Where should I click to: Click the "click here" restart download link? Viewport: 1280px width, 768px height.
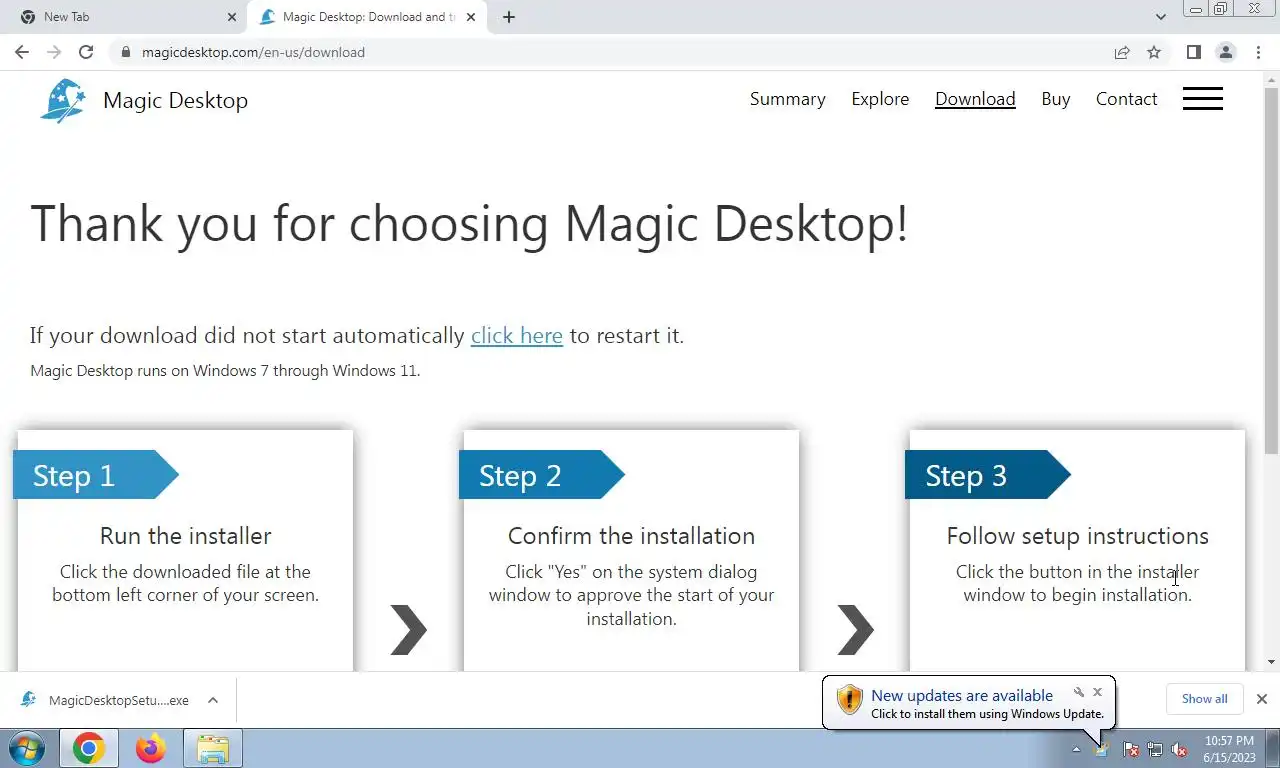coord(517,335)
